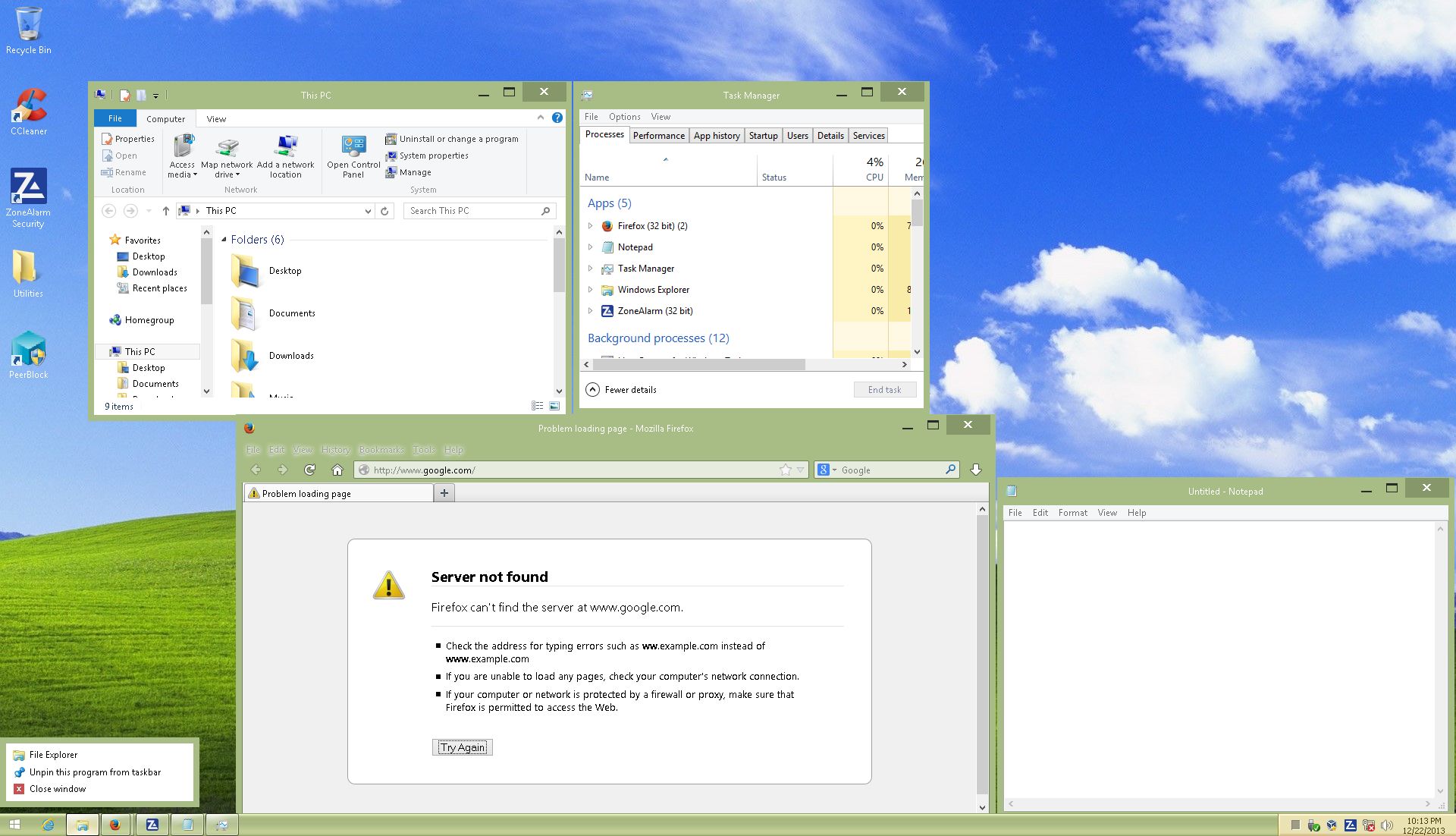Select Documents folder in This PC
Viewport: 1456px width, 836px height.
pyautogui.click(x=273, y=313)
